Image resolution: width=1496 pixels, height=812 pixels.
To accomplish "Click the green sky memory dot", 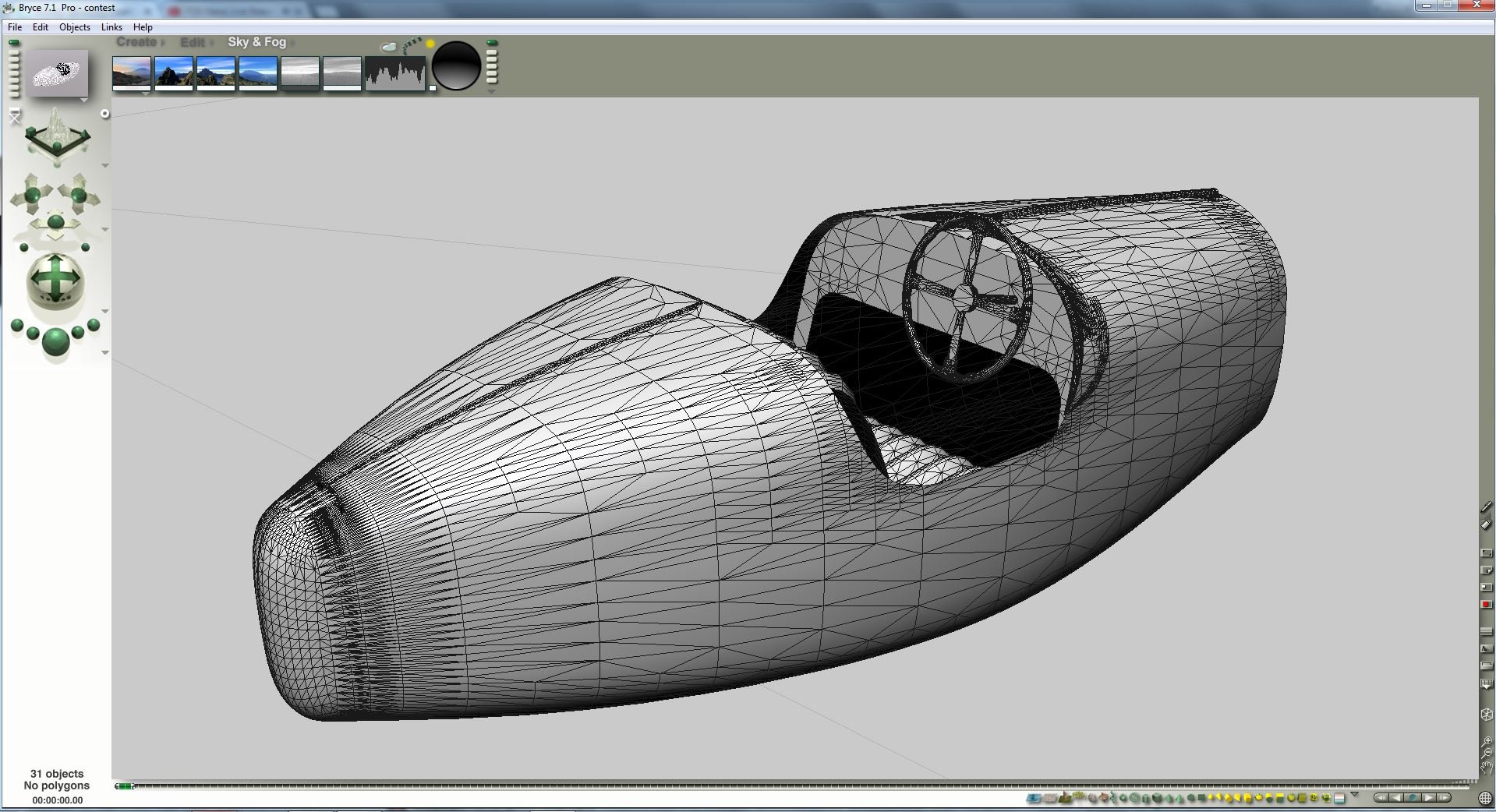I will 492,43.
